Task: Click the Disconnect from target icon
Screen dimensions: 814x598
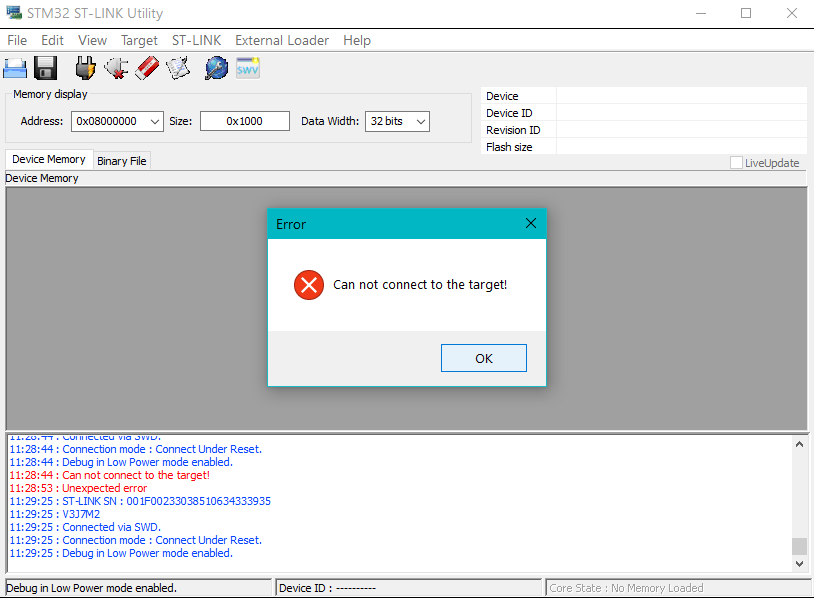Action: pyautogui.click(x=116, y=68)
